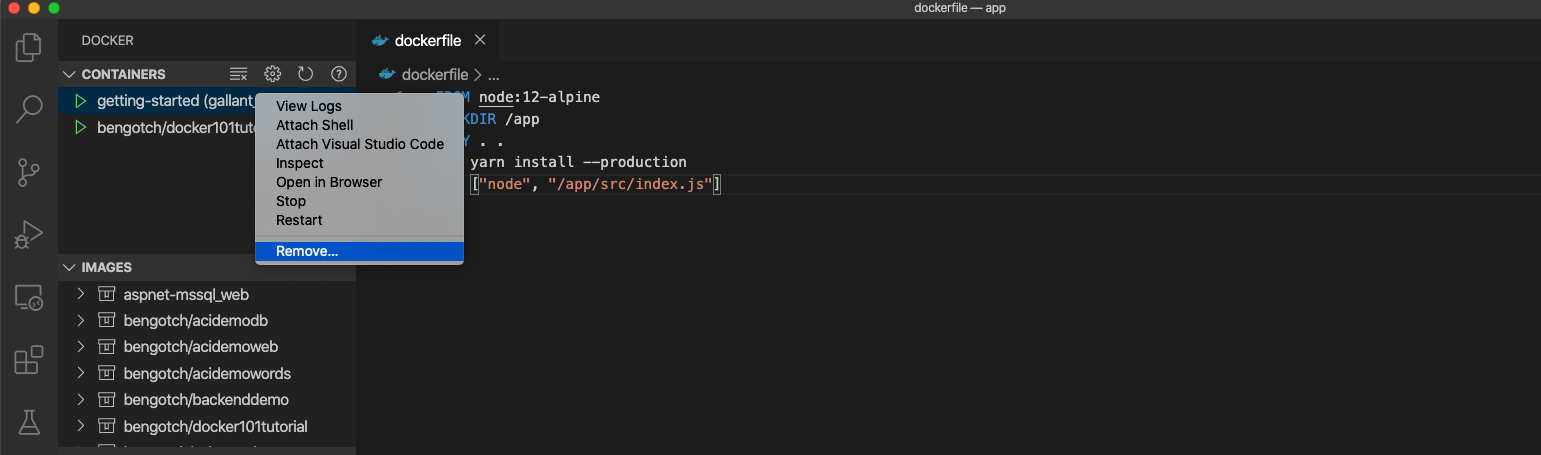
Task: Click the yellow macOS minimize window button
Action: [x=34, y=8]
